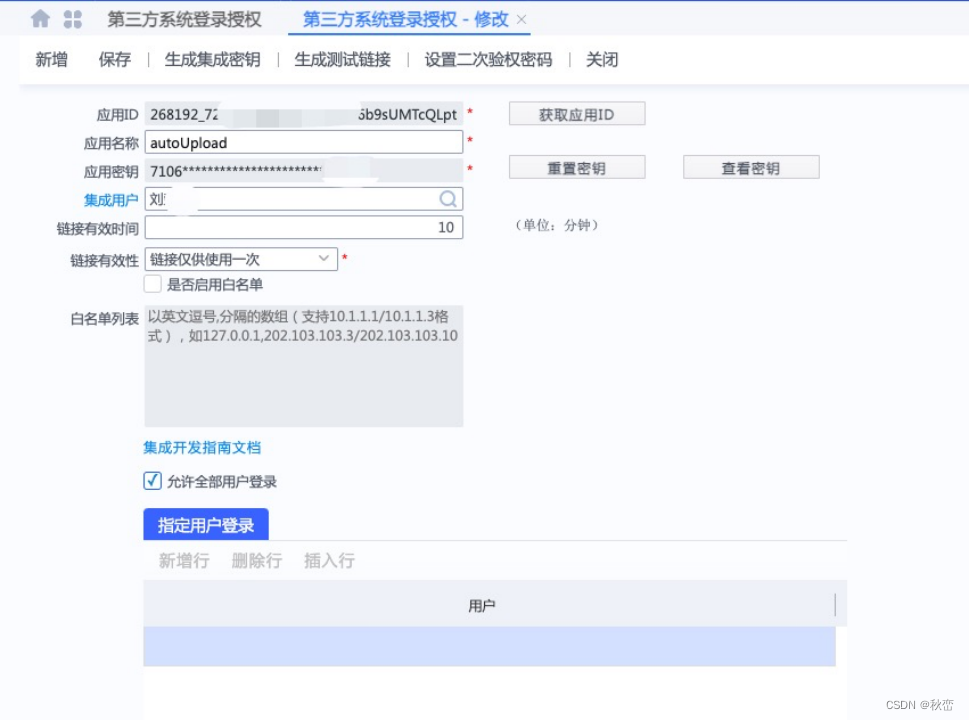Select the 指定用户登录 tab

click(x=206, y=525)
